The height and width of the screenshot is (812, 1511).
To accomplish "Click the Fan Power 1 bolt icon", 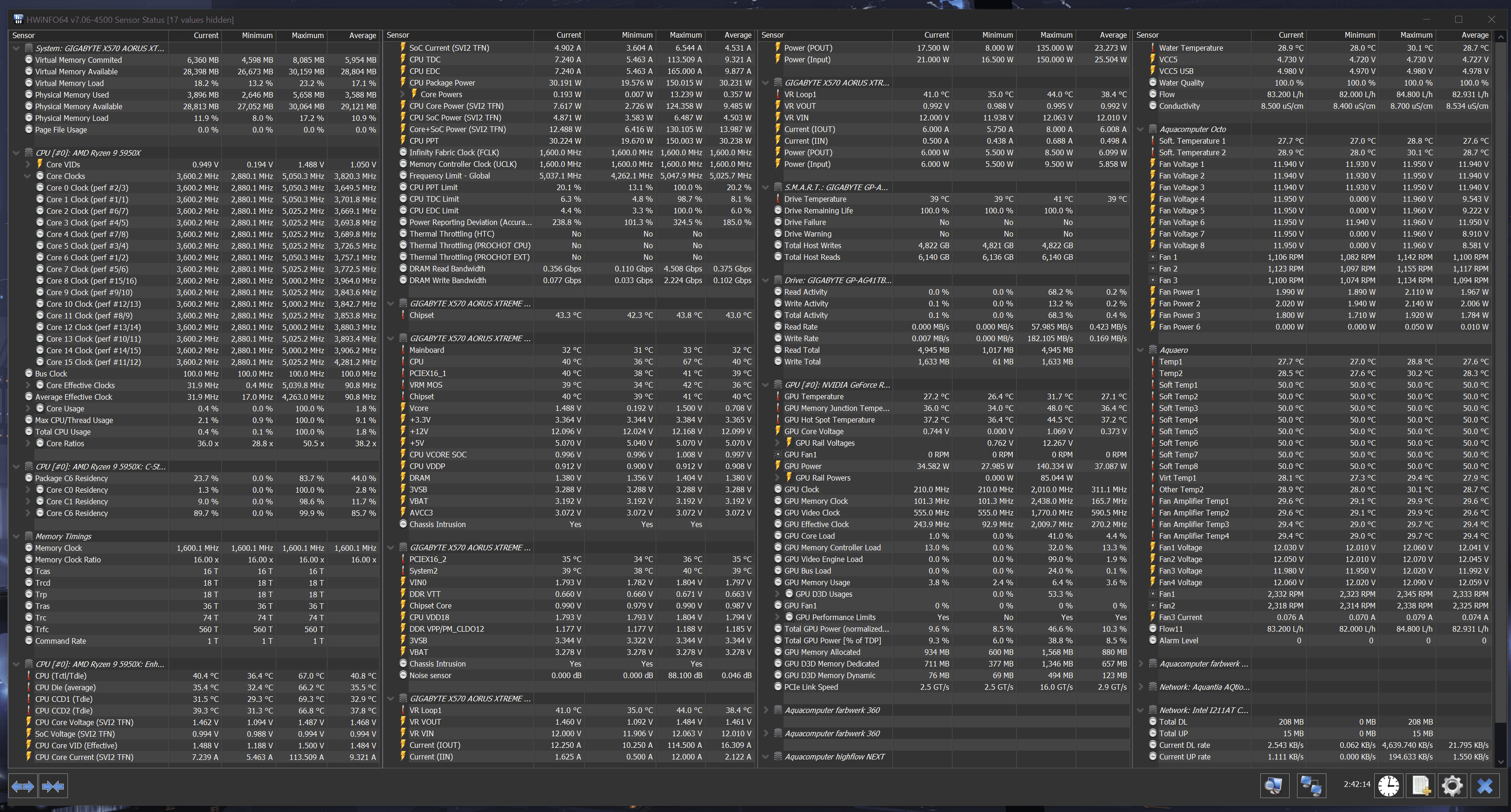I will click(1152, 292).
